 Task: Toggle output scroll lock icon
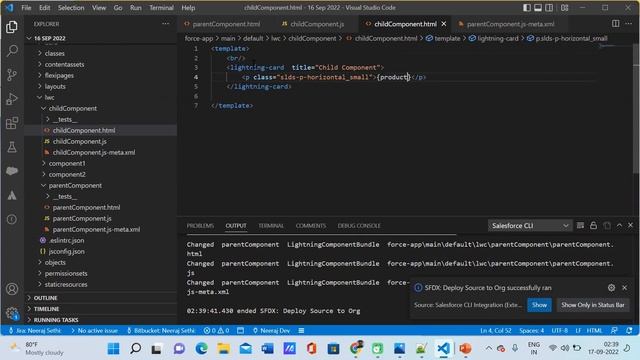click(x=593, y=225)
